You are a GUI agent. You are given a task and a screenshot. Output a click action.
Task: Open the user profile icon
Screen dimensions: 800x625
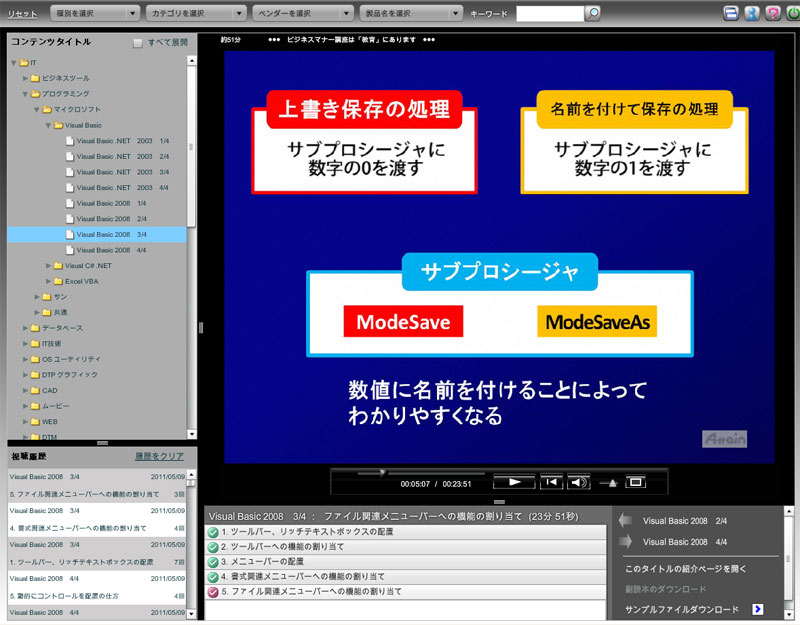[x=752, y=13]
